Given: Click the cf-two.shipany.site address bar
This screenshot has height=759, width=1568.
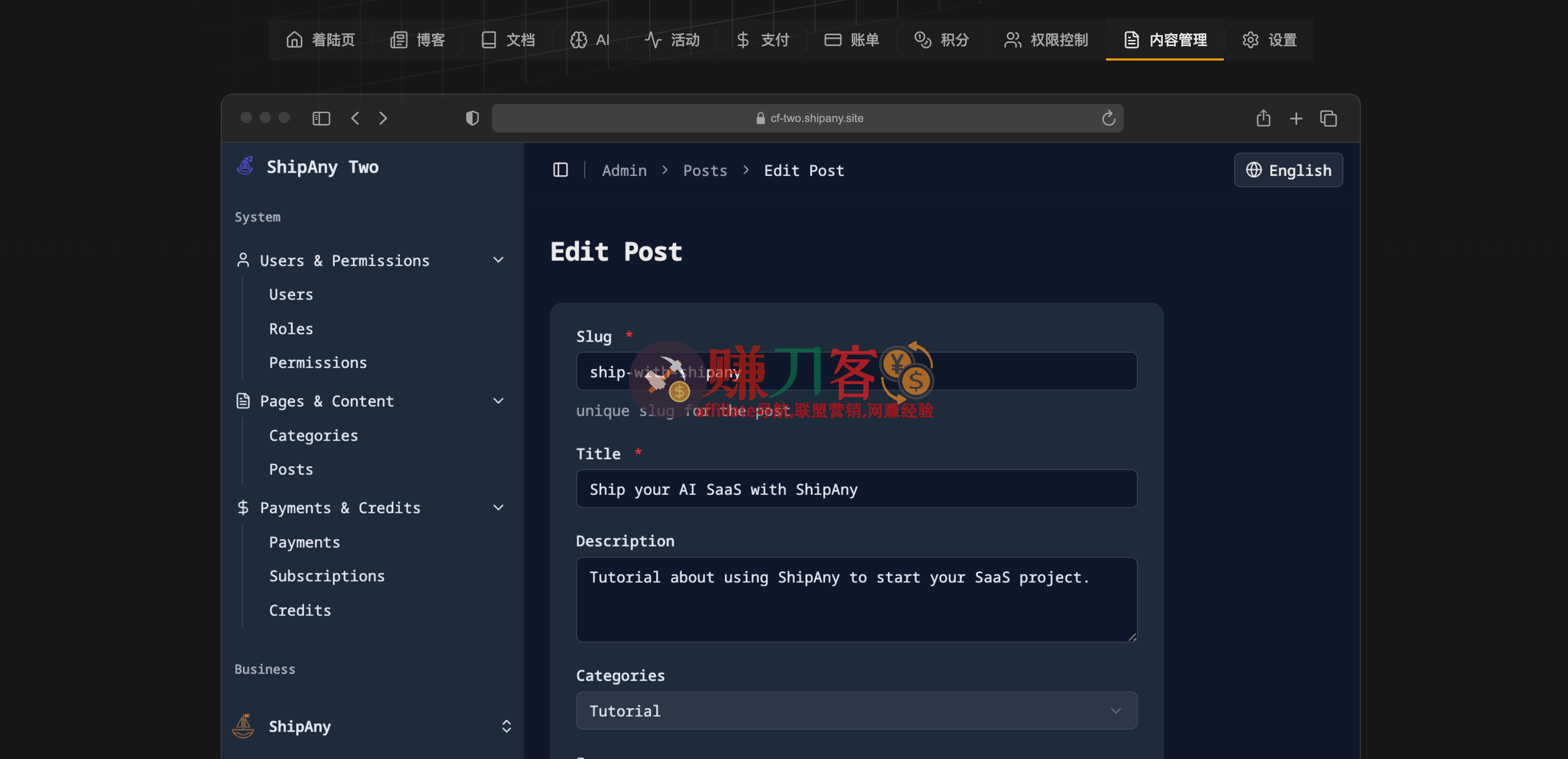Looking at the screenshot, I should (x=807, y=118).
